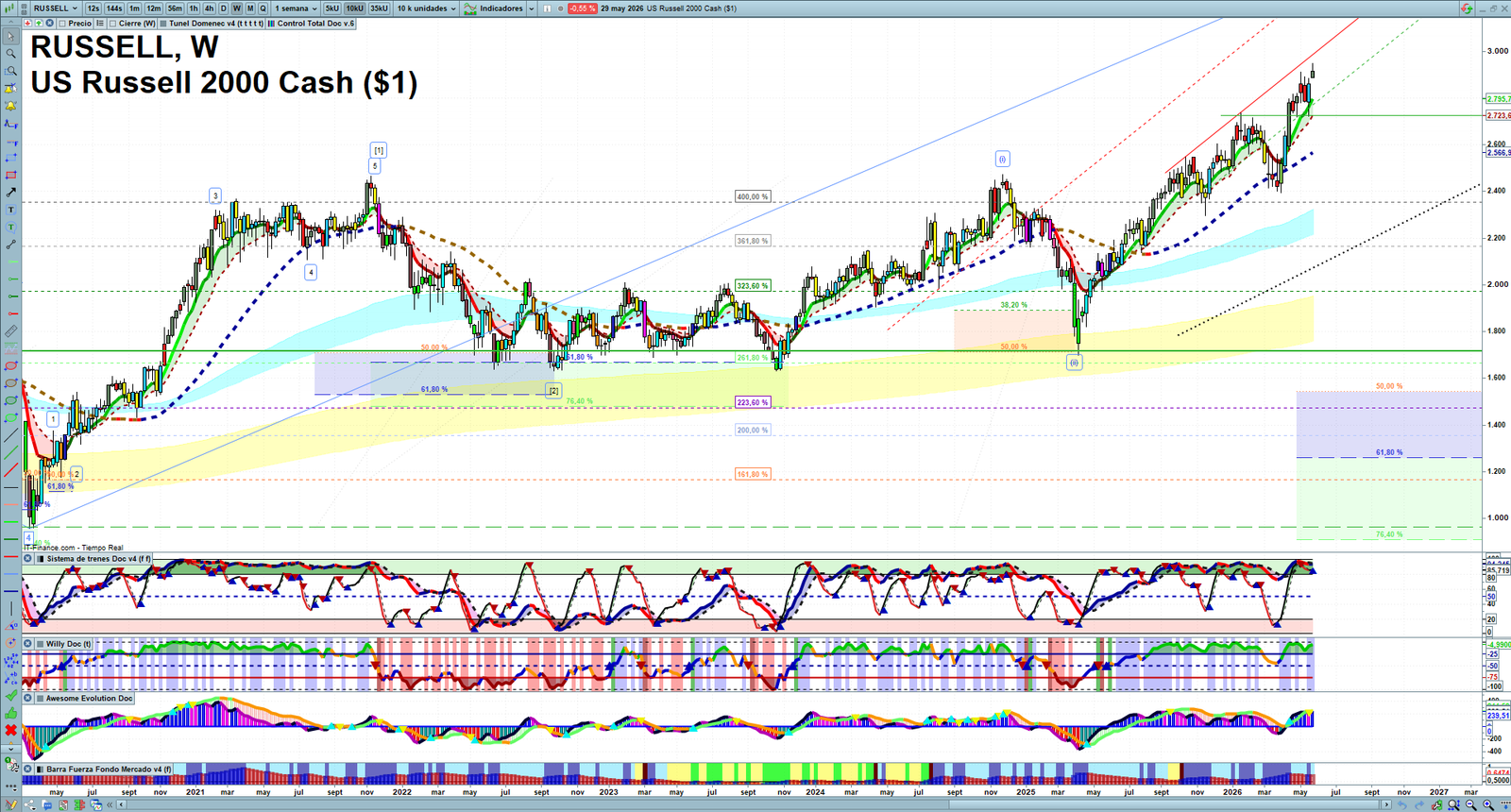This screenshot has width=1511, height=812.
Task: Click the horizontal scrollbar left arrow
Action: coord(121,804)
